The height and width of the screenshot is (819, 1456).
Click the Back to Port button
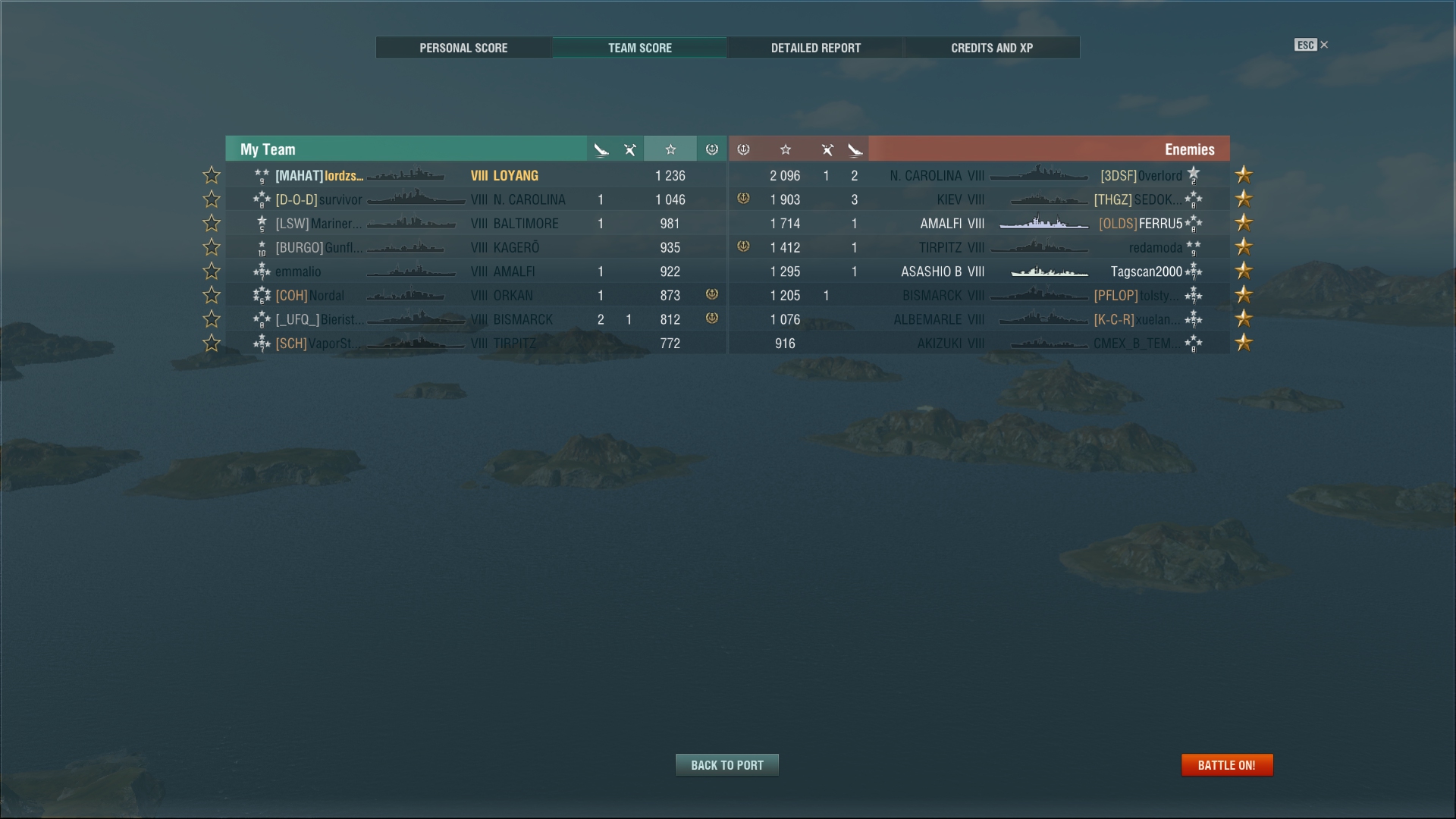click(727, 765)
